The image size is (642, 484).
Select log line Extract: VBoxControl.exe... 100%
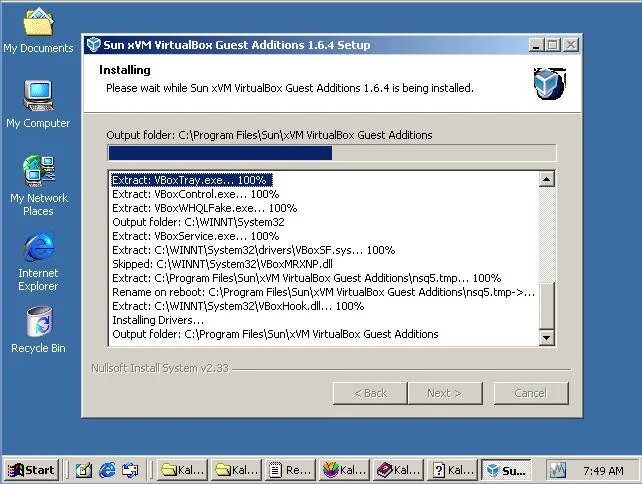[x=196, y=194]
